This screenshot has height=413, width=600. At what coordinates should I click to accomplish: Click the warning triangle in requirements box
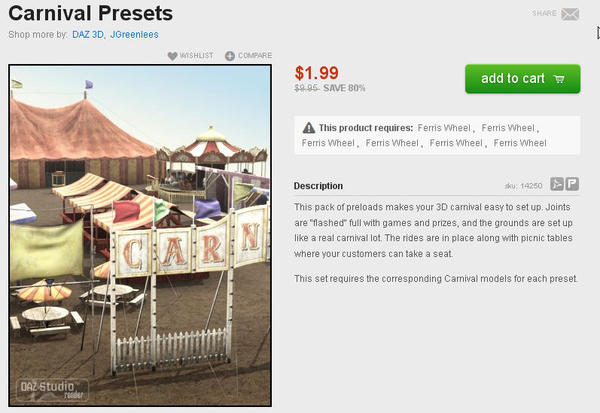pyautogui.click(x=310, y=128)
